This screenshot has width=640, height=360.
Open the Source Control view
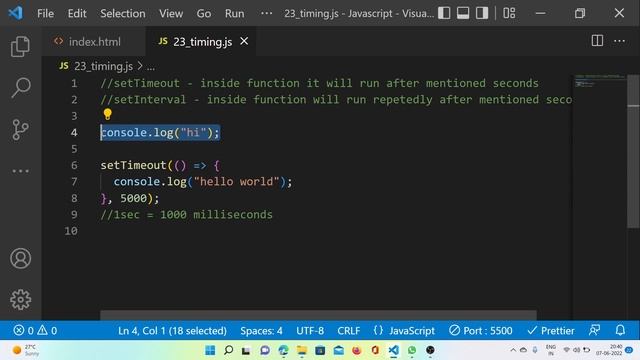click(20, 129)
